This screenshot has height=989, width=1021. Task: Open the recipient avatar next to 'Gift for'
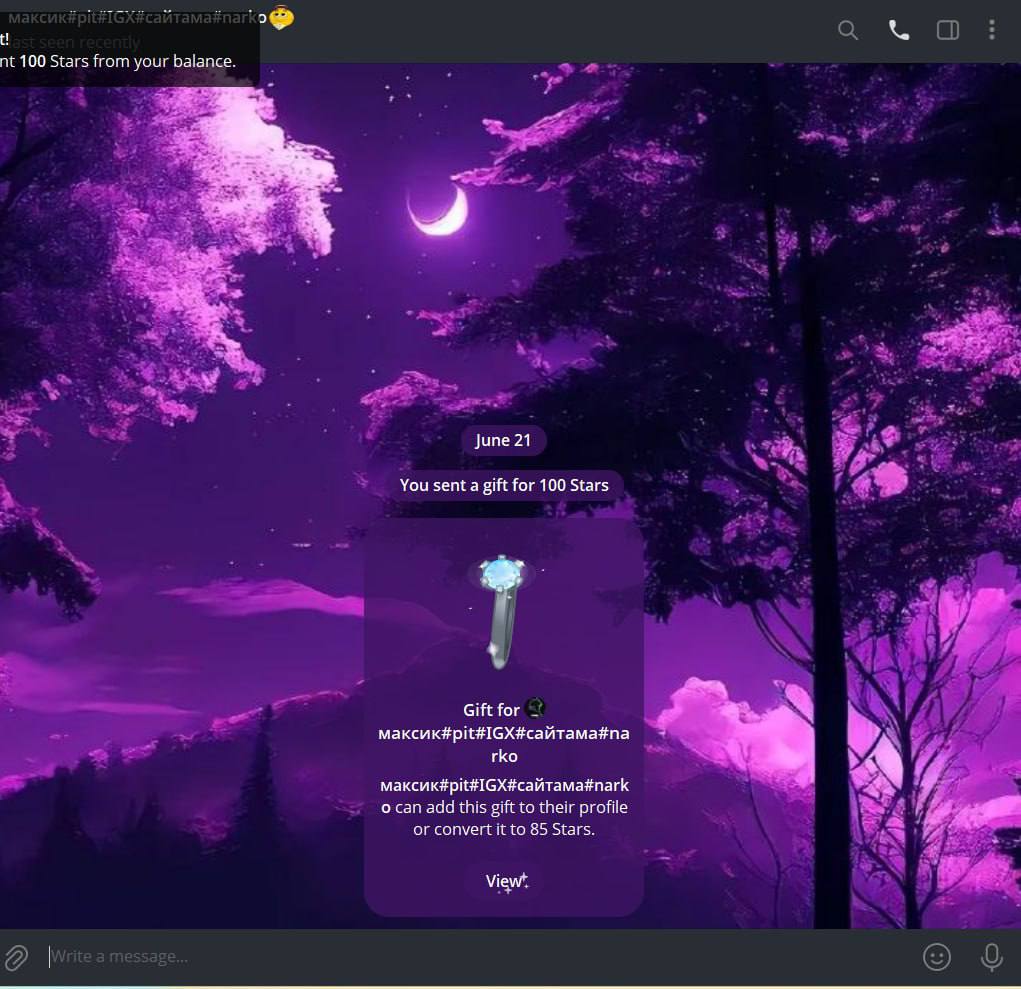coord(535,707)
